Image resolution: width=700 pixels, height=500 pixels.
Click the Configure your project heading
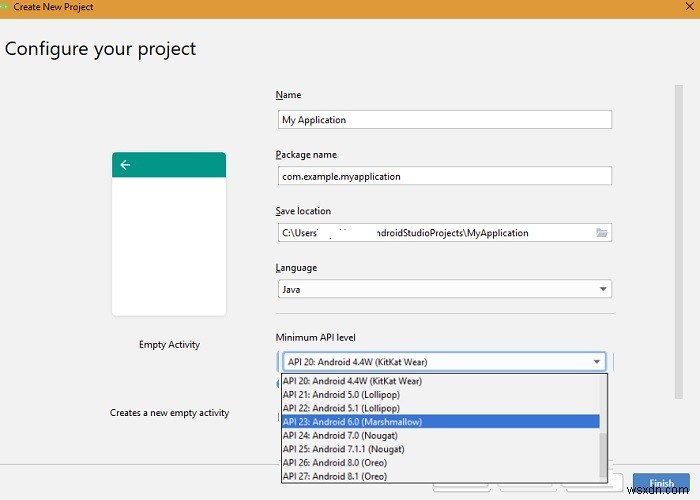point(100,49)
